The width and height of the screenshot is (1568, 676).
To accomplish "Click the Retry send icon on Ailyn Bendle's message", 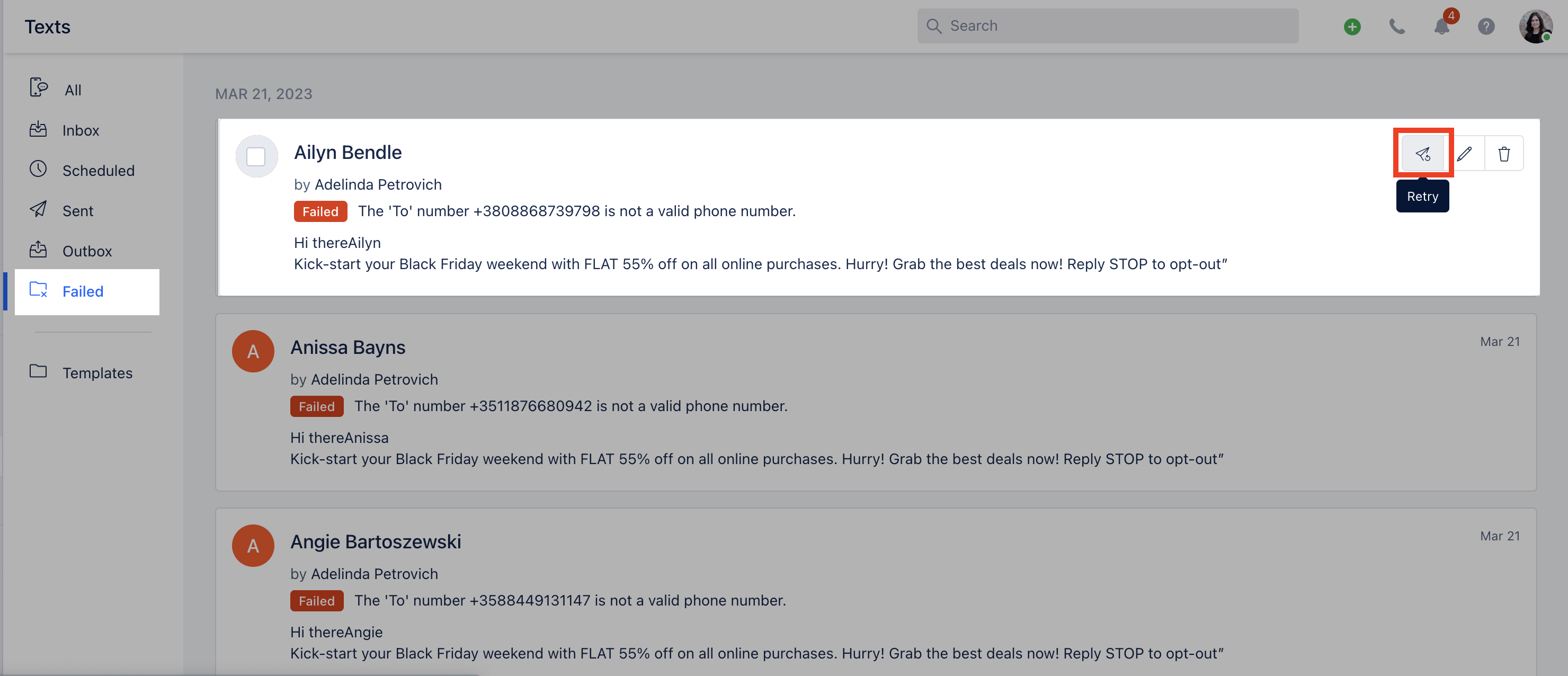I will coord(1424,153).
